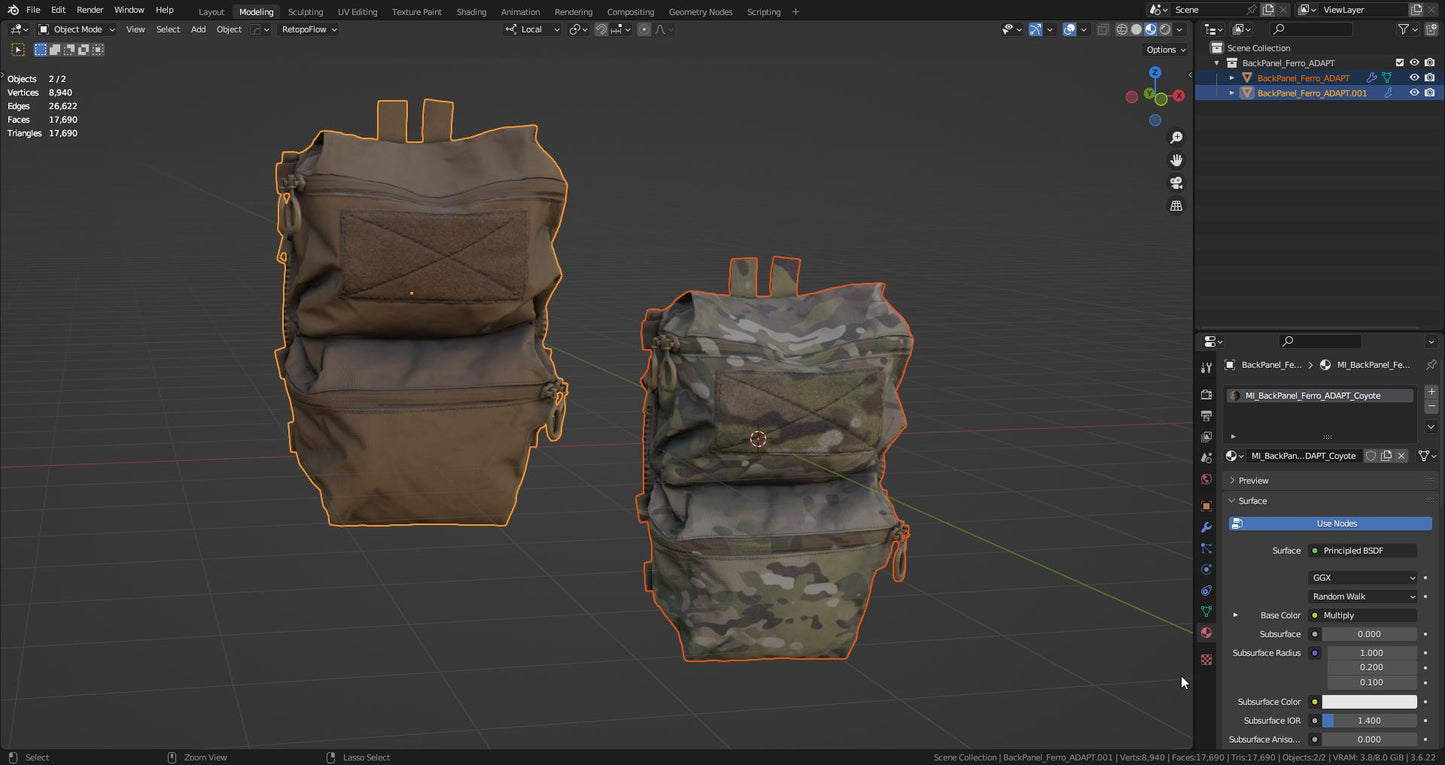Open the Render menu
The width and height of the screenshot is (1445, 765).
tap(90, 10)
